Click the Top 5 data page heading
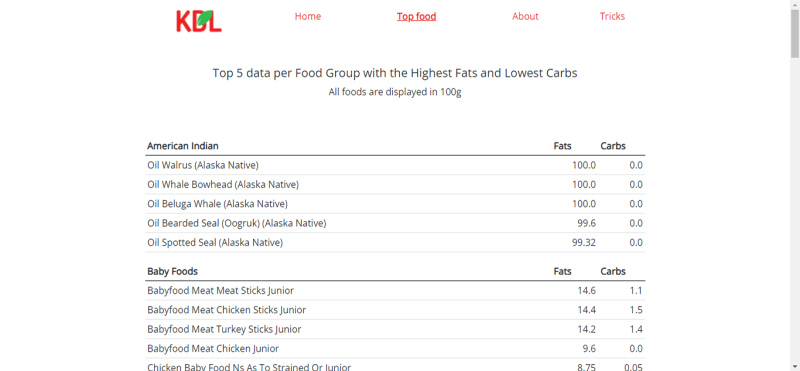The height and width of the screenshot is (371, 800). click(x=395, y=73)
